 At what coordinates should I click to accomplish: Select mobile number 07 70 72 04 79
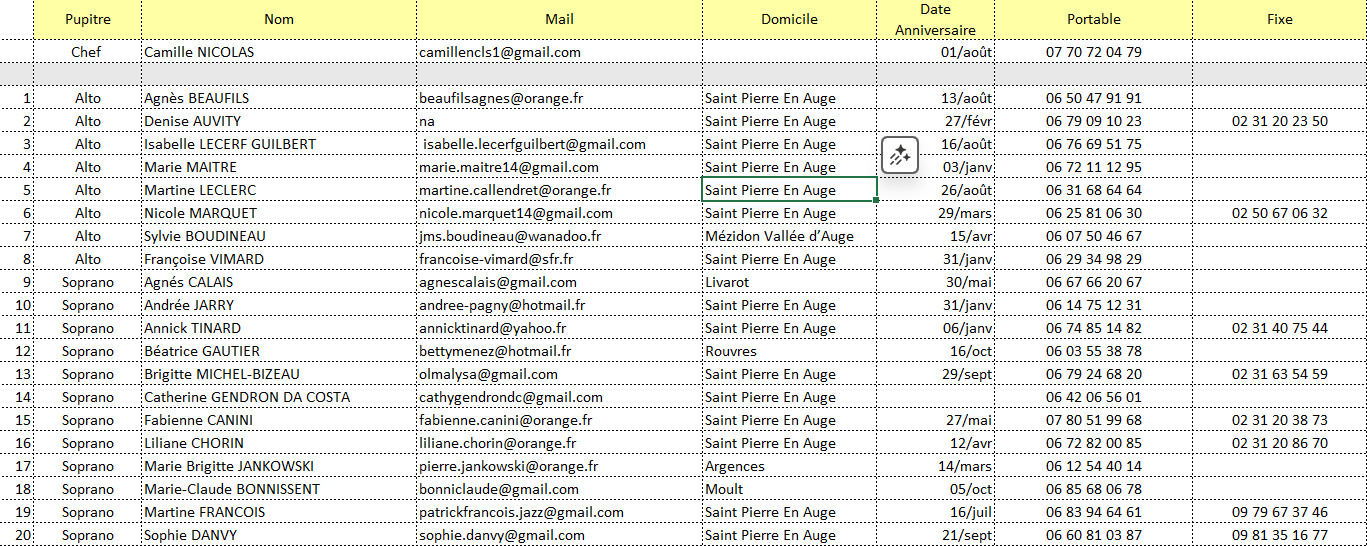tap(1093, 52)
